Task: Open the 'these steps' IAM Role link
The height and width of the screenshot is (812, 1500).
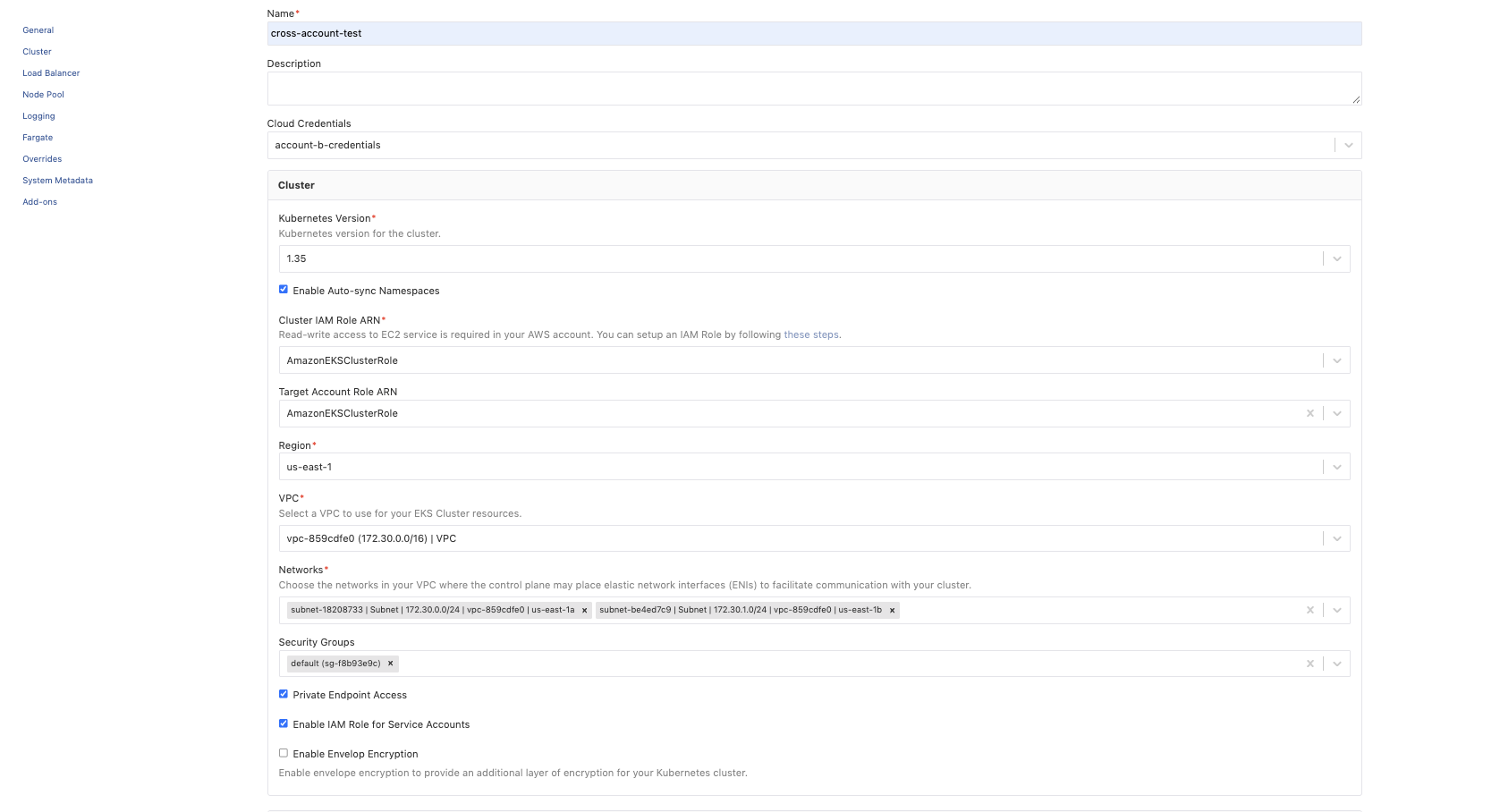Action: point(811,334)
